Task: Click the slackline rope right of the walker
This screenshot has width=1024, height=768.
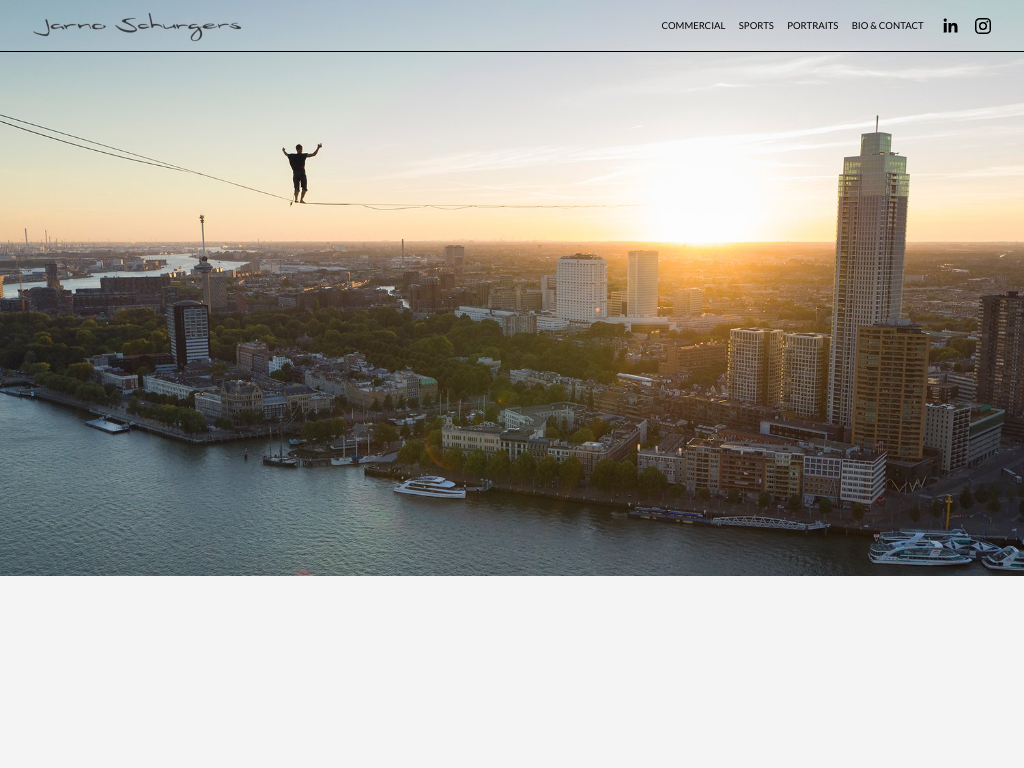Action: click(x=450, y=206)
